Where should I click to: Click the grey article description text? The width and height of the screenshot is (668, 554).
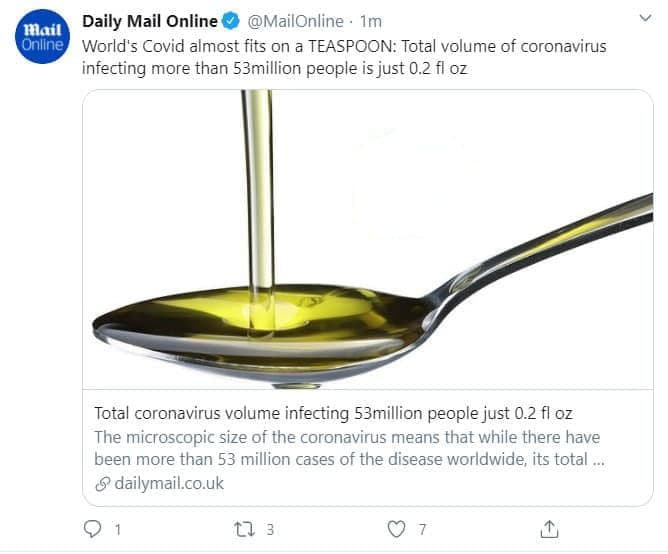[350, 449]
